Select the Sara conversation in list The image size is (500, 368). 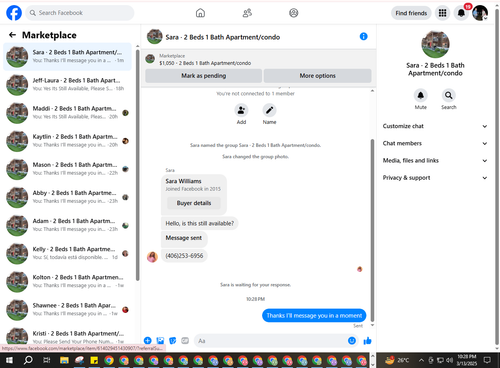tap(67, 56)
